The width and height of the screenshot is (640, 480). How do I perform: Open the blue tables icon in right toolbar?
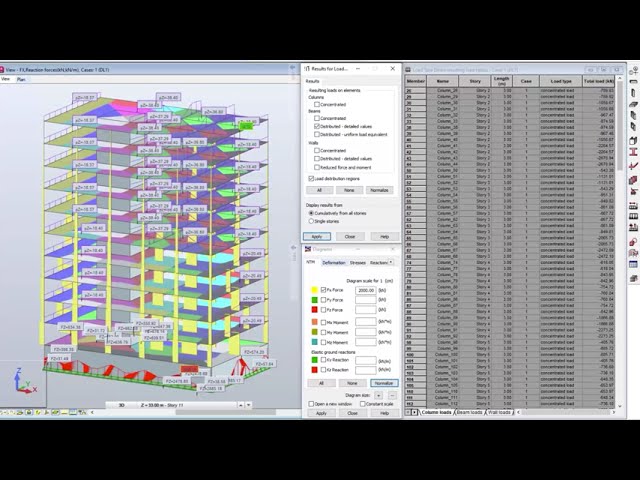pos(633,264)
